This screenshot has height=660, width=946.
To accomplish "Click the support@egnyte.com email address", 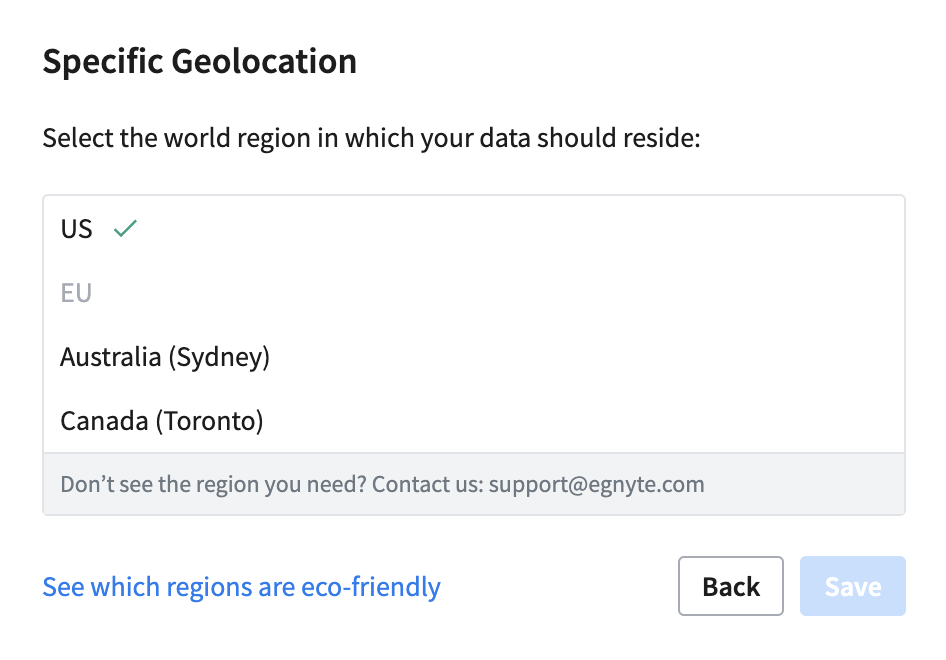I will [x=596, y=485].
